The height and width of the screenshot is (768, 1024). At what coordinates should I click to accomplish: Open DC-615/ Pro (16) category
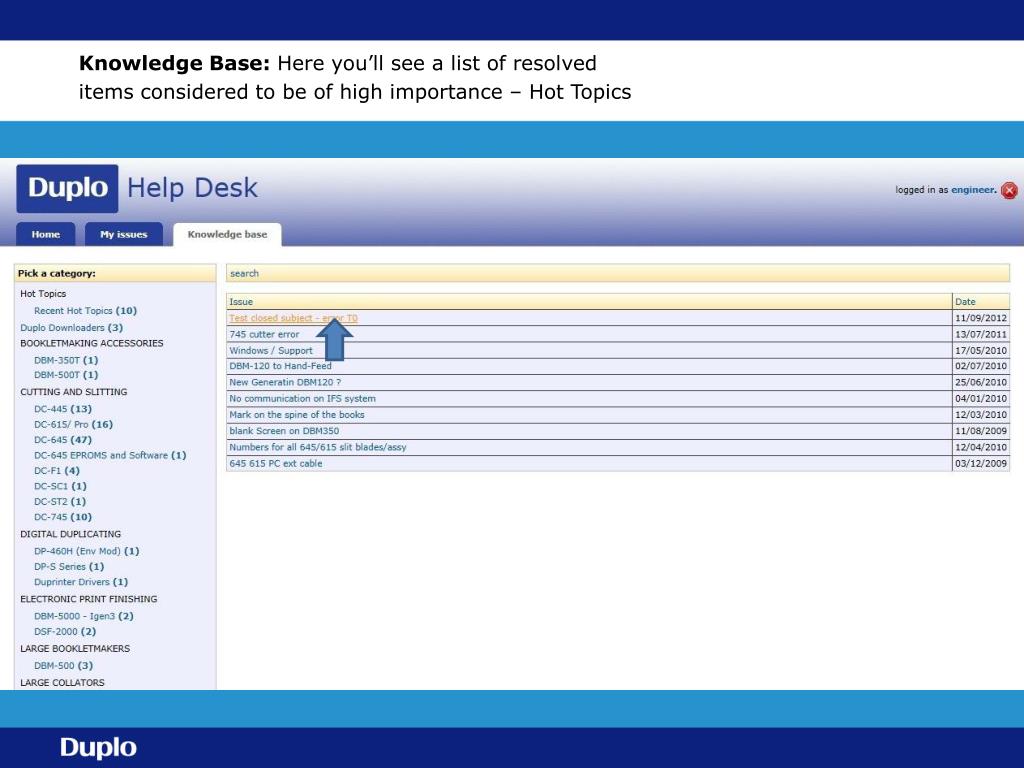(73, 424)
